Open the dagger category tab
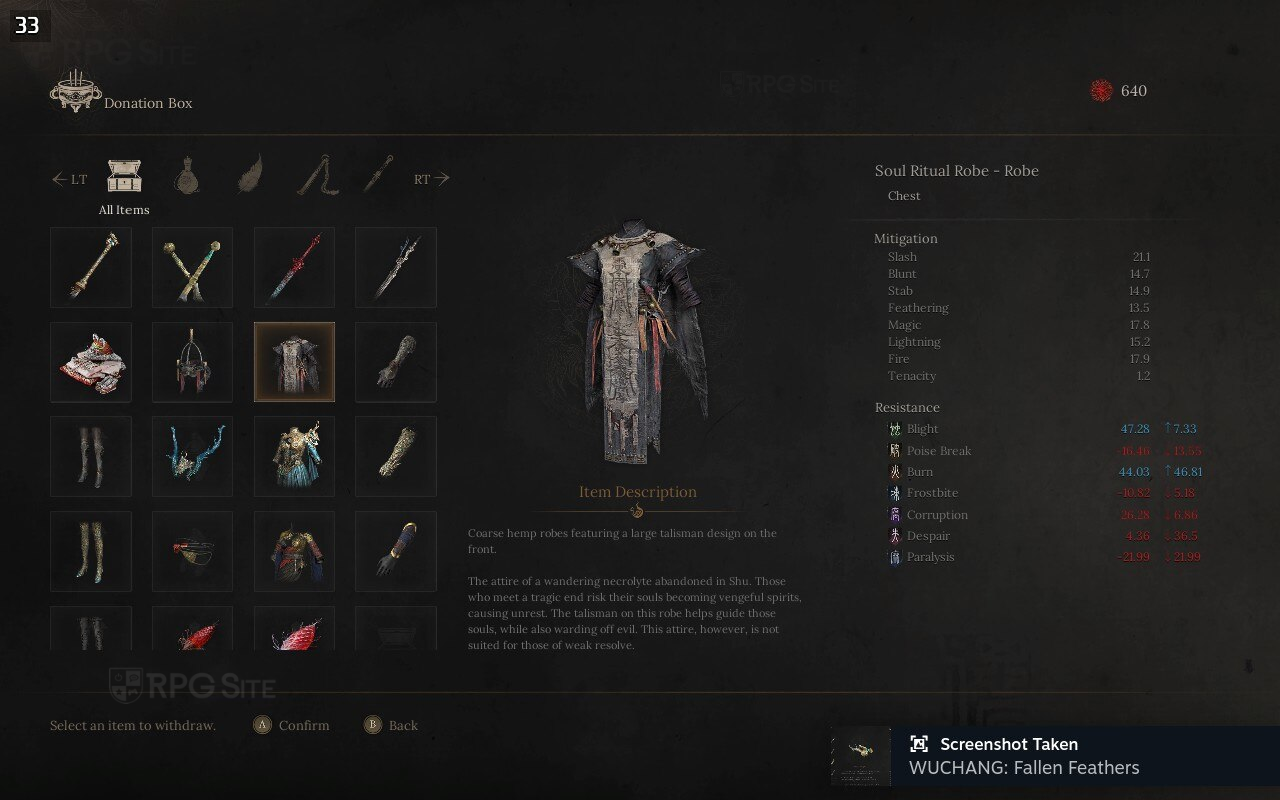The image size is (1280, 800). (x=378, y=174)
